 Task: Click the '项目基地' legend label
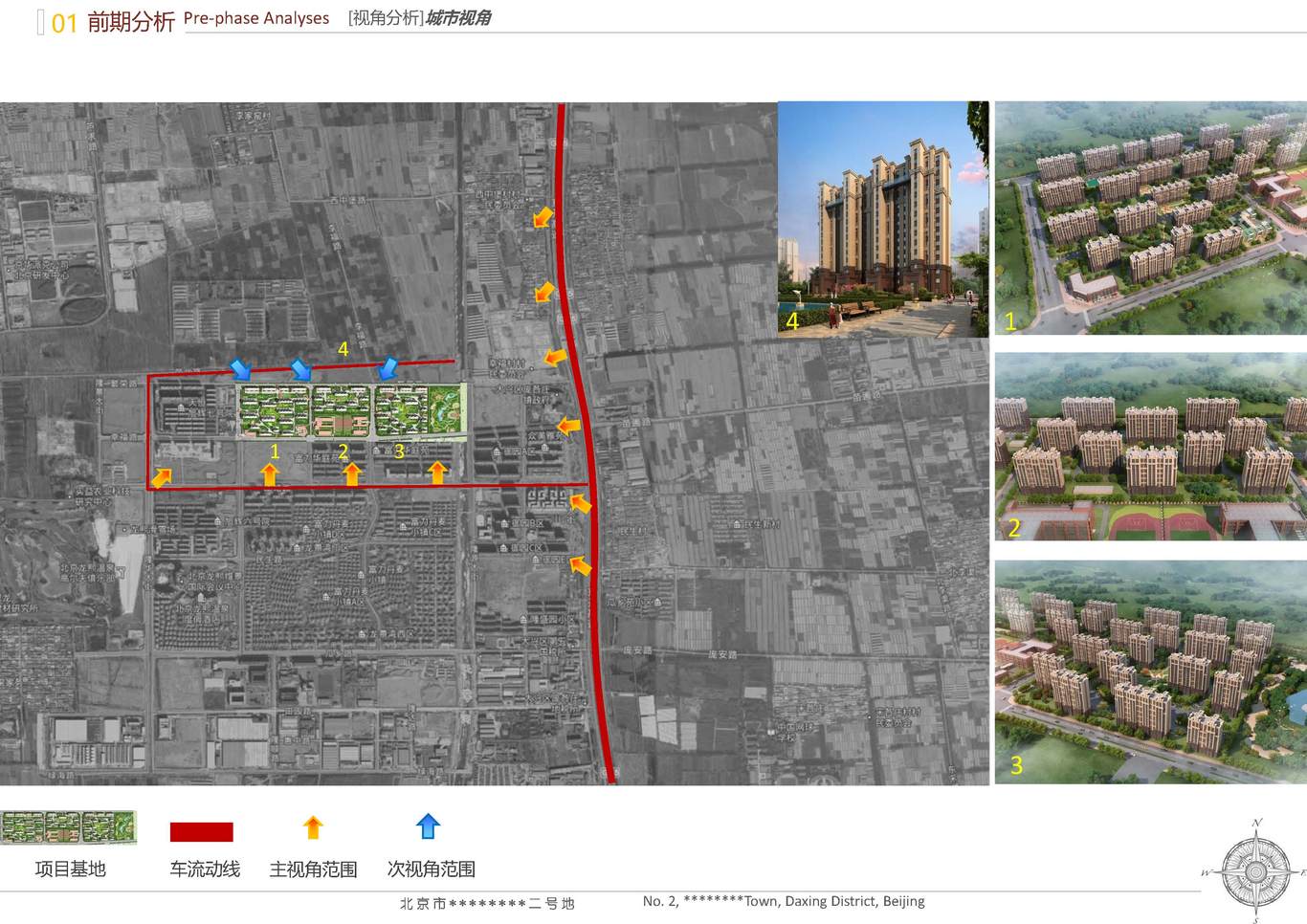point(70,869)
